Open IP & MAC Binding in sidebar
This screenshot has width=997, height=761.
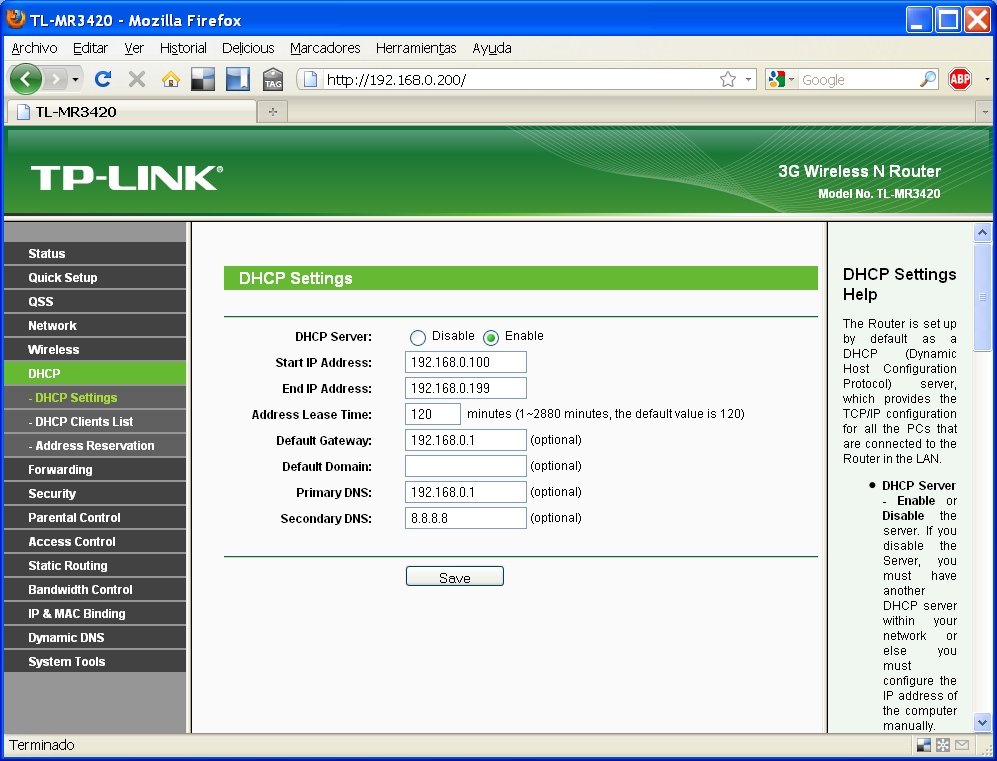[x=95, y=614]
